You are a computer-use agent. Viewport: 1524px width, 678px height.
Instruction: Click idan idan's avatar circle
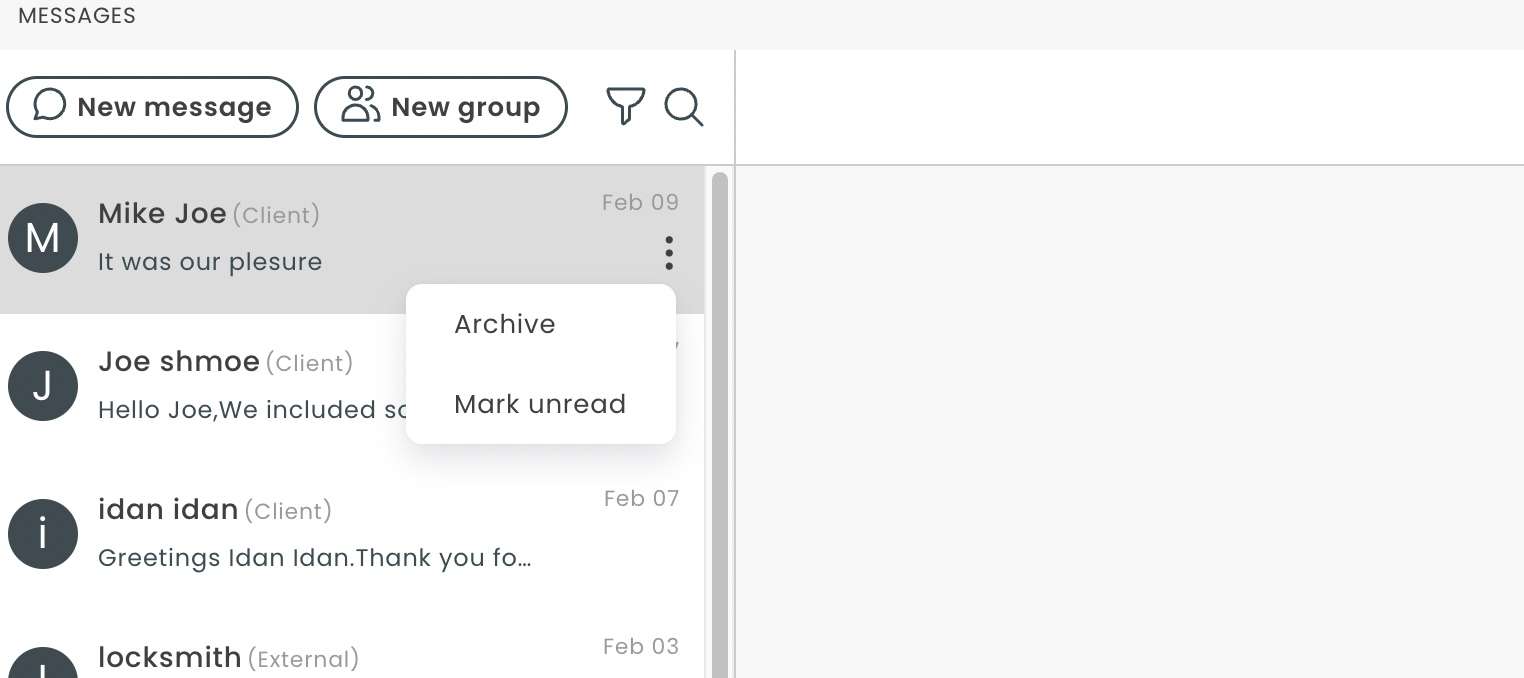tap(43, 534)
